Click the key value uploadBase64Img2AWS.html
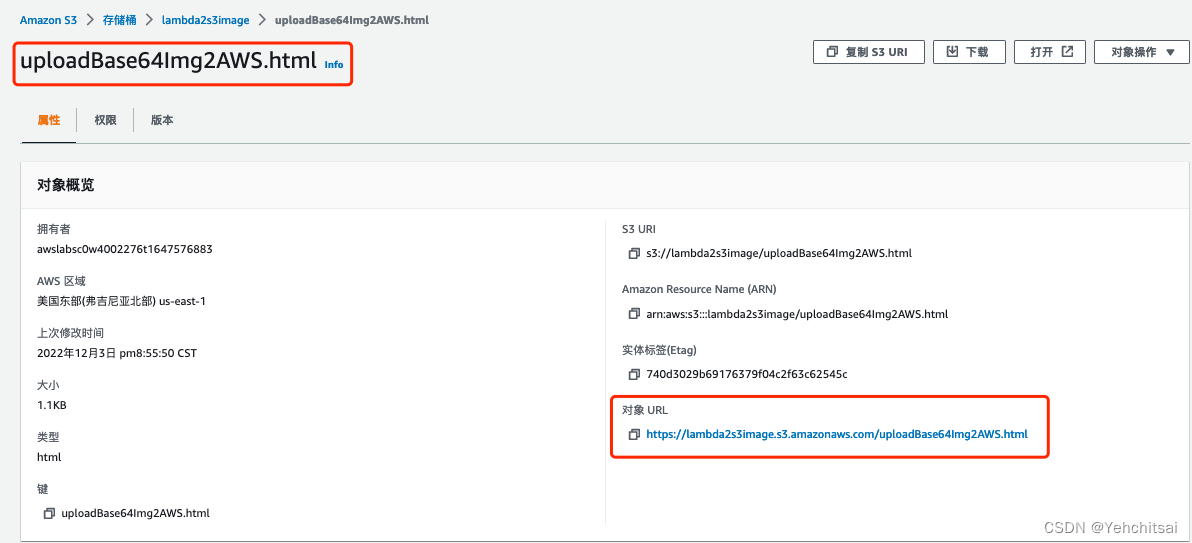The height and width of the screenshot is (543, 1192). [x=135, y=513]
